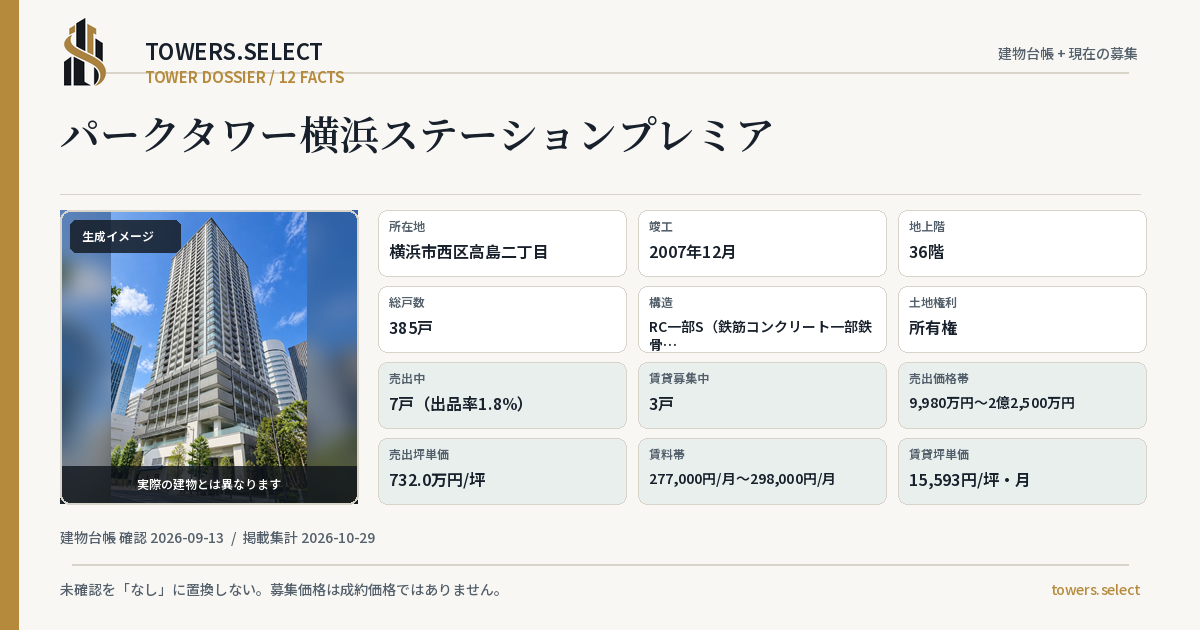Expand the truncated 構造 card text

pyautogui.click(x=762, y=319)
